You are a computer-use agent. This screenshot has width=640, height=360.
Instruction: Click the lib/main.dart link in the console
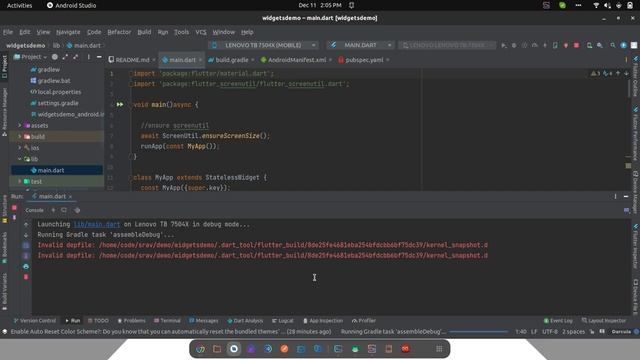tap(97, 224)
